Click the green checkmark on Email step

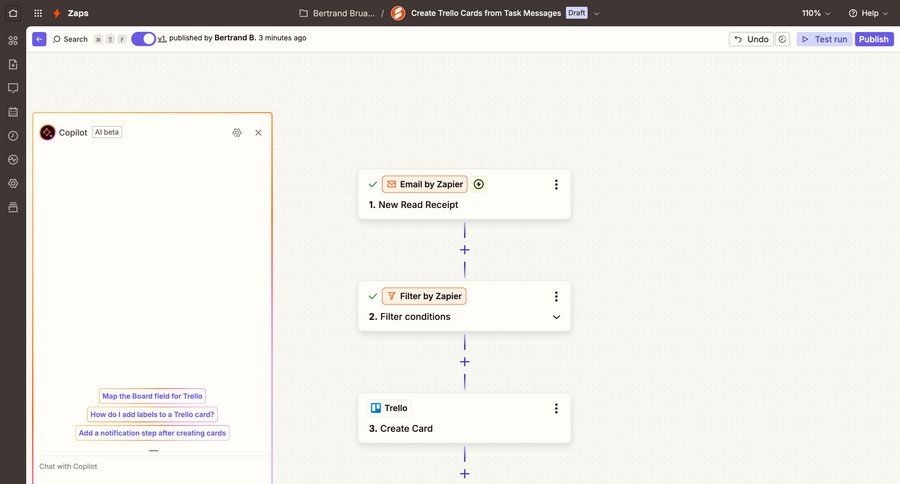(373, 184)
